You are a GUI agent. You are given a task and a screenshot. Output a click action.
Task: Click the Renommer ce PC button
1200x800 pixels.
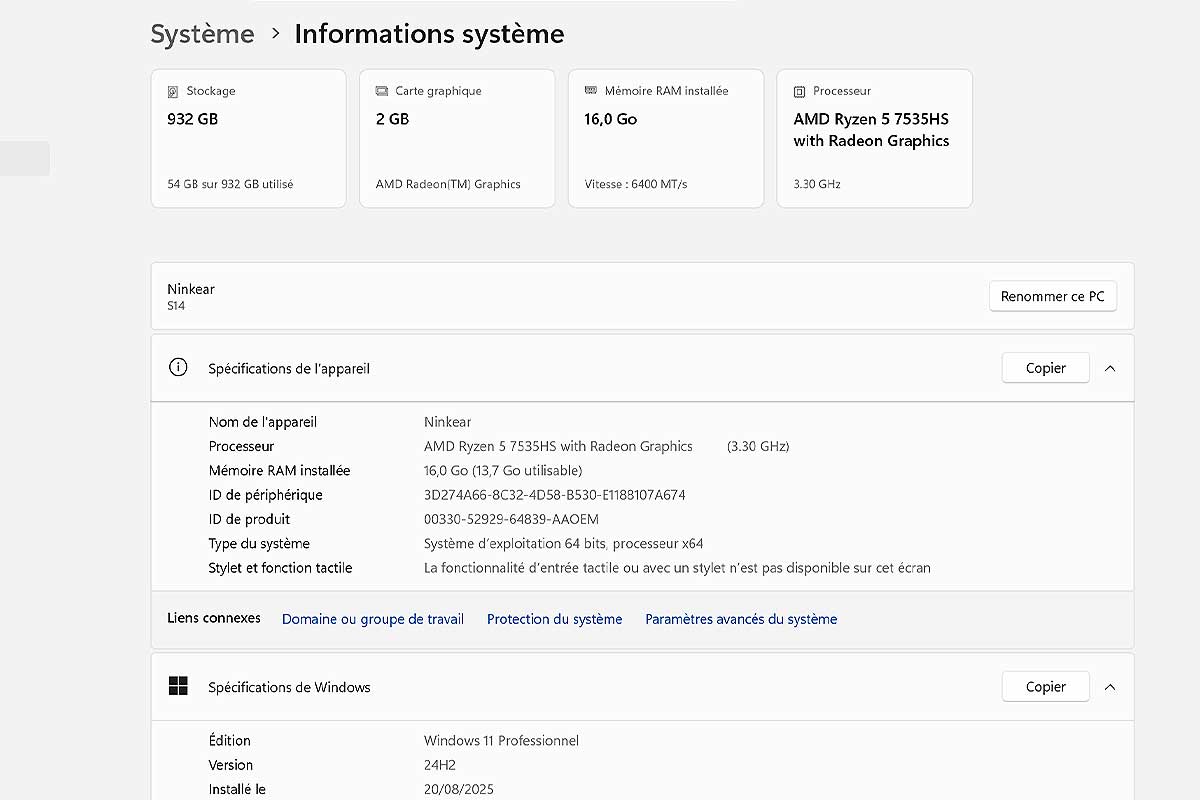[1053, 296]
